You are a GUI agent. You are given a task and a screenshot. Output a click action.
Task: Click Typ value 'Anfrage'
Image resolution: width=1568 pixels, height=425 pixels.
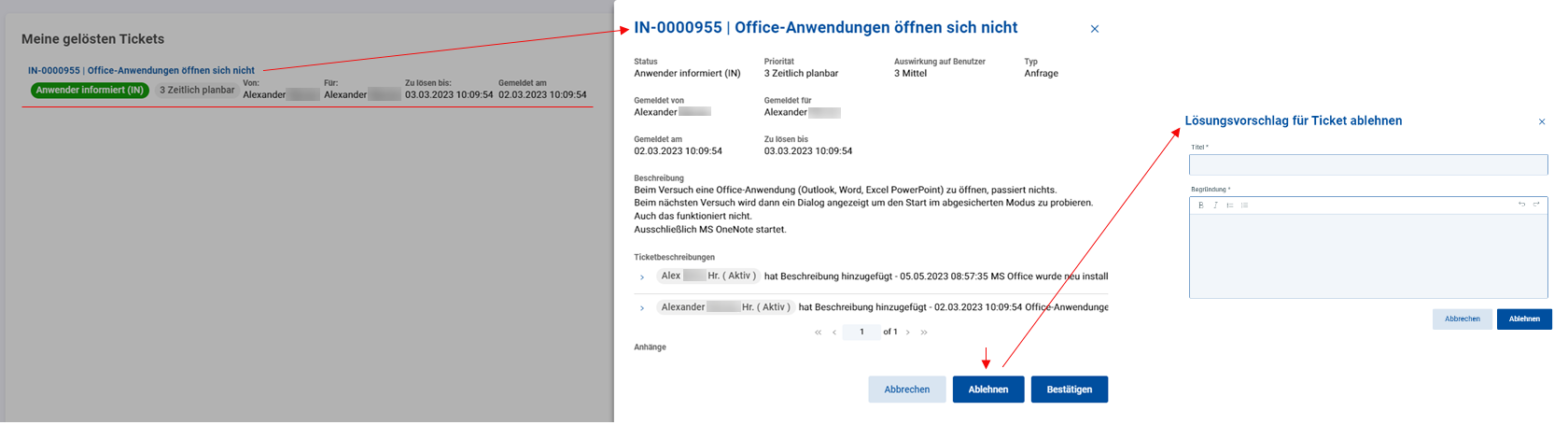(1041, 74)
